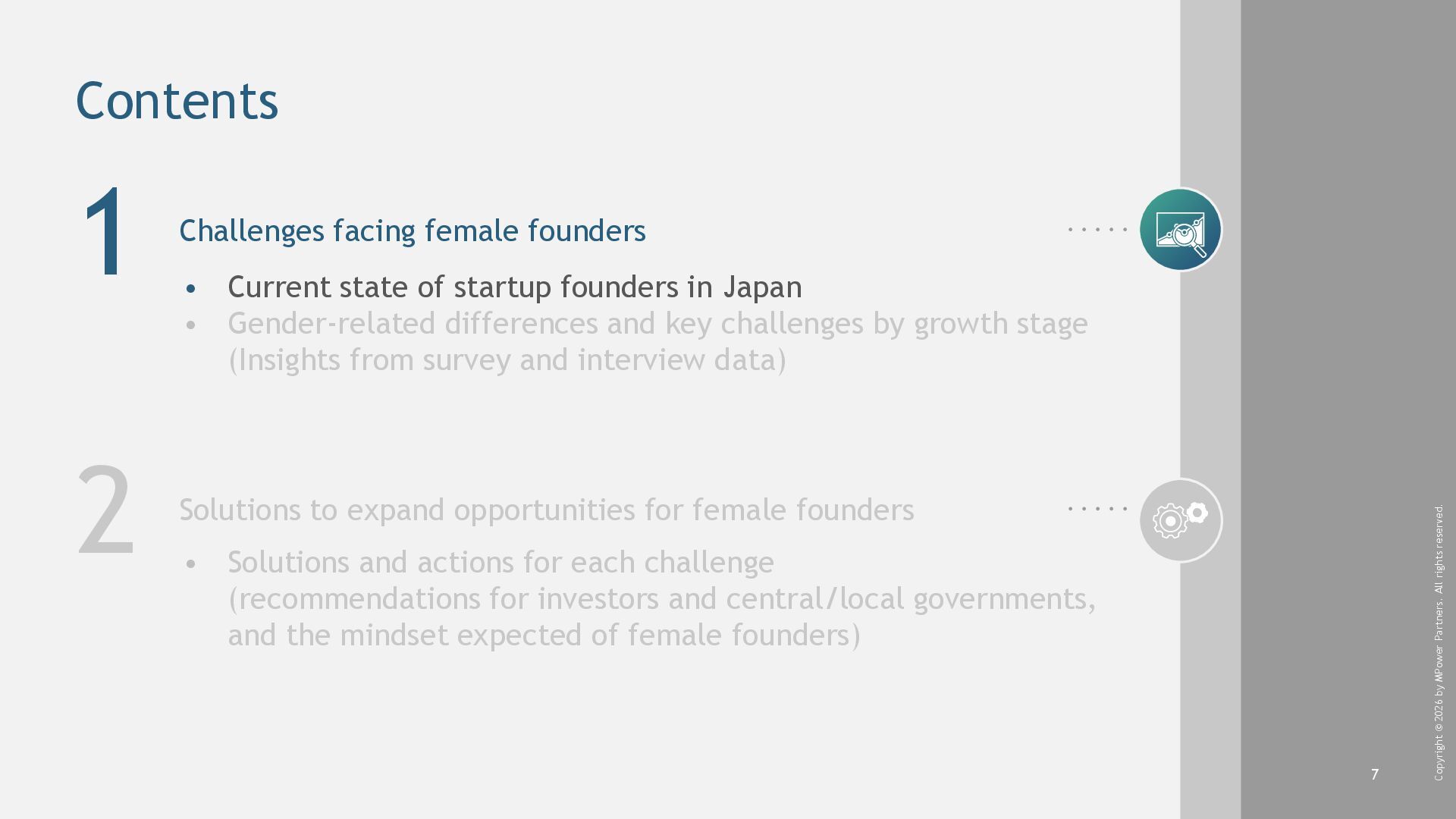Click bullet dot before Current state item
Screen dimensions: 1456x819
[x=190, y=289]
